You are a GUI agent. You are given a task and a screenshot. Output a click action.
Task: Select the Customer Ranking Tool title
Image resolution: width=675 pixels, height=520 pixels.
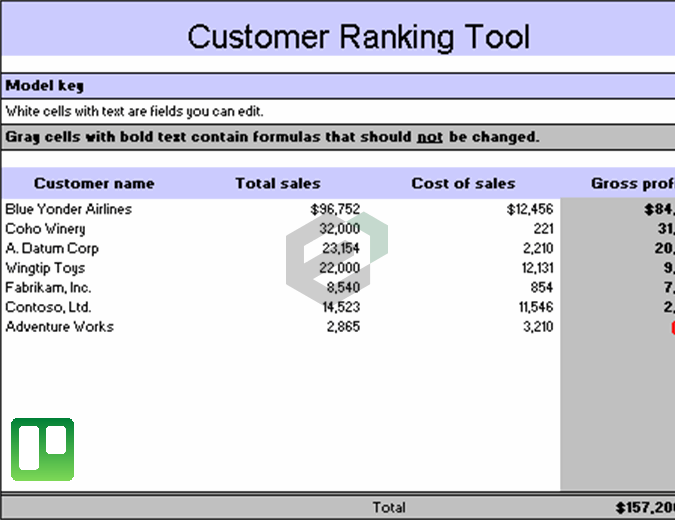(359, 37)
